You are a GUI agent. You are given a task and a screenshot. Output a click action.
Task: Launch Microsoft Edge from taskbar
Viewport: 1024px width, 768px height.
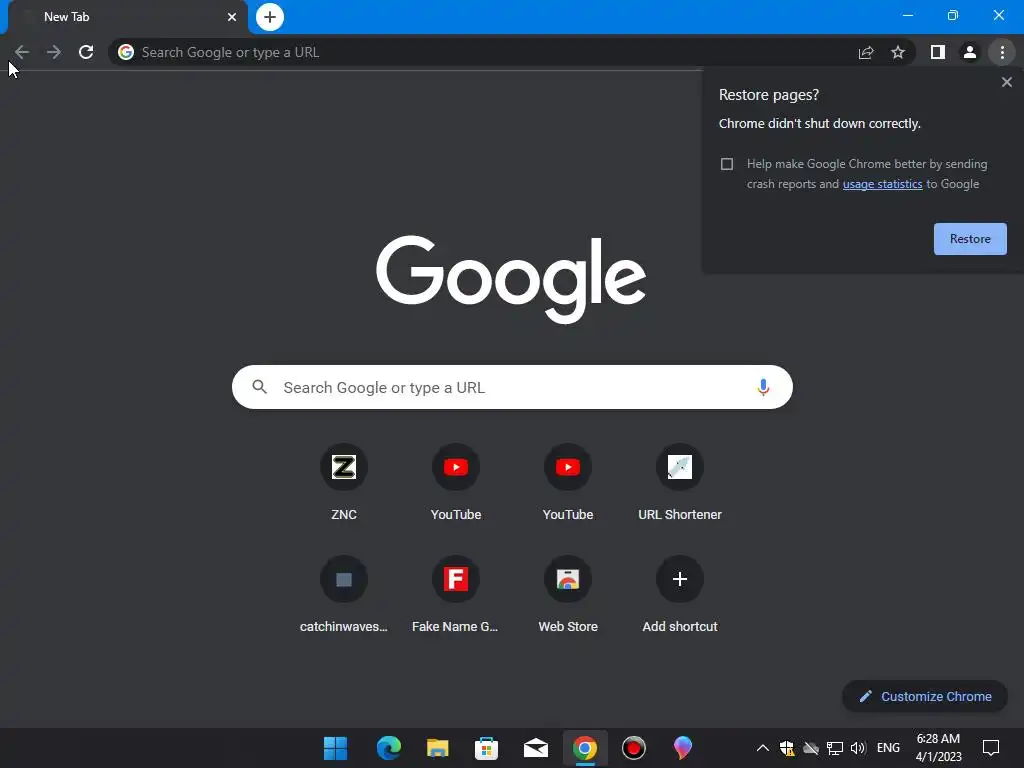pyautogui.click(x=389, y=748)
